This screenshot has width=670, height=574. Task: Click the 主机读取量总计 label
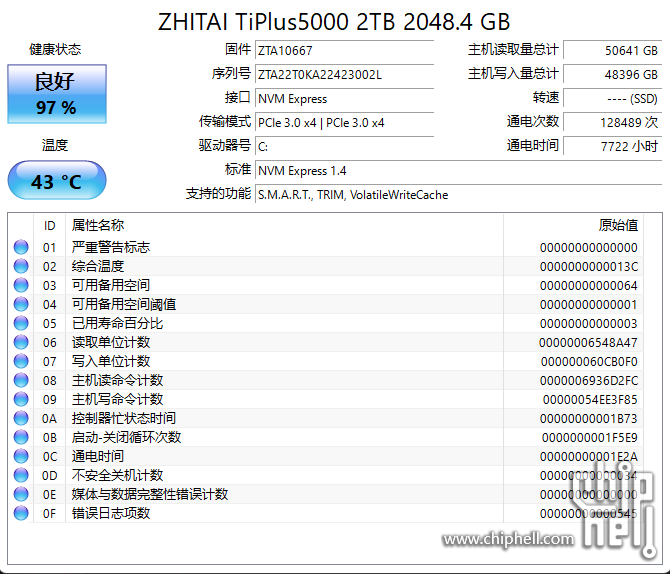(x=513, y=50)
